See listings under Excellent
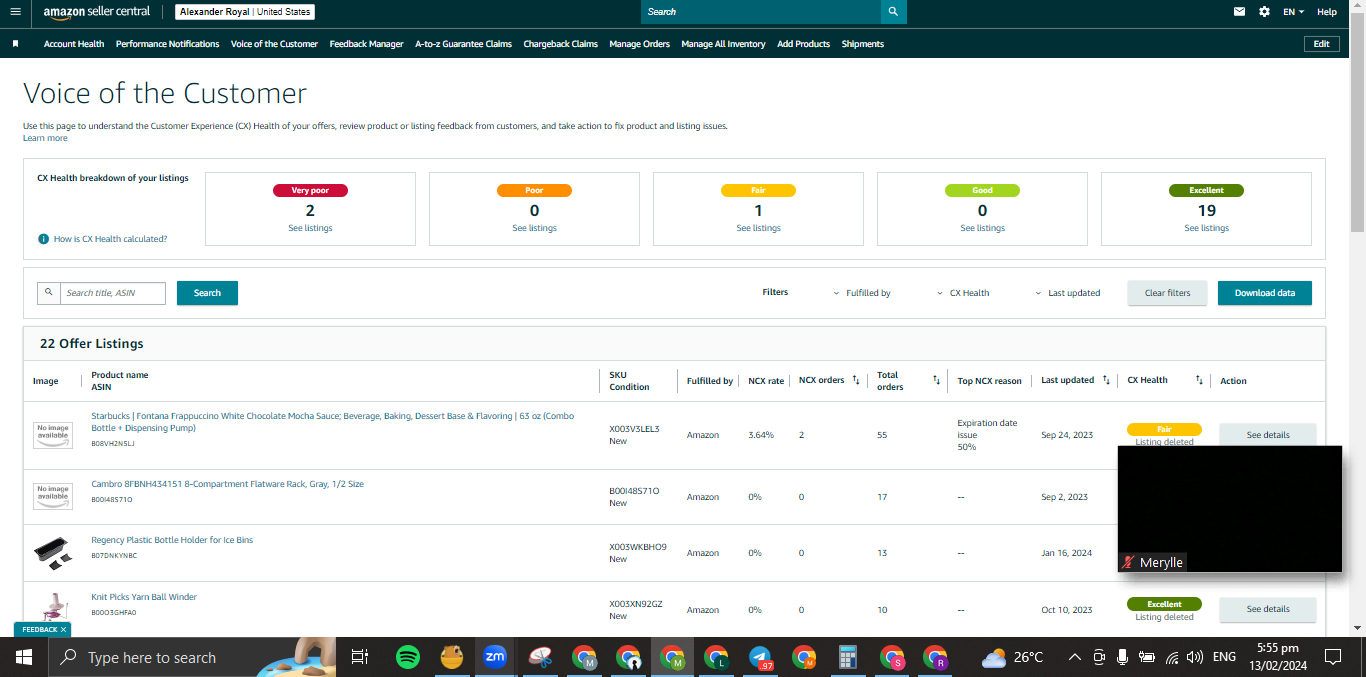Screen dimensions: 1366x677 [1206, 228]
